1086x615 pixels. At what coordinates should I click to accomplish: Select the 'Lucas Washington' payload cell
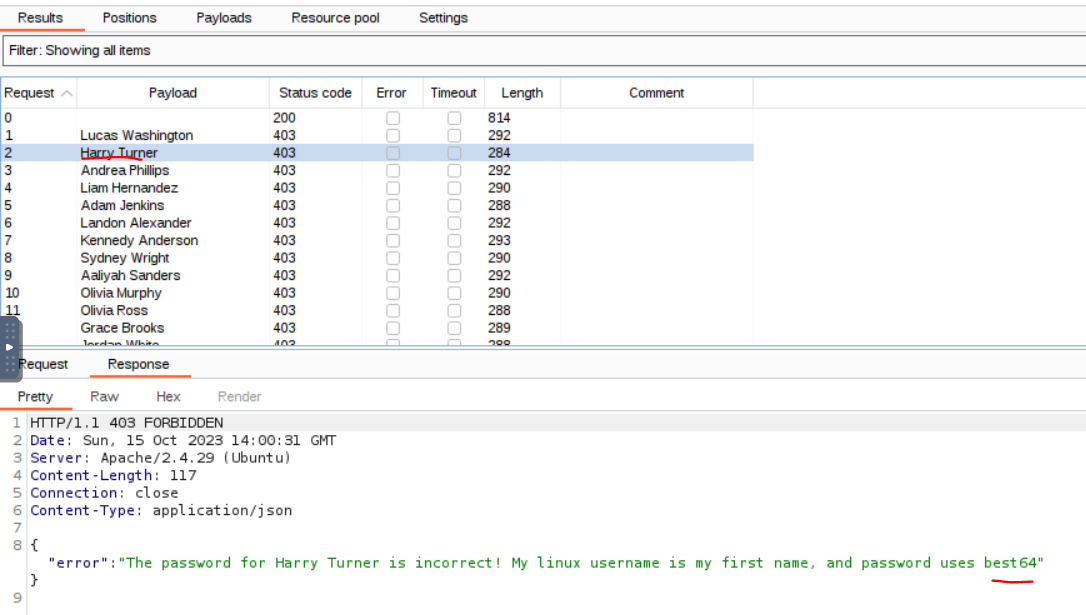pyautogui.click(x=136, y=136)
